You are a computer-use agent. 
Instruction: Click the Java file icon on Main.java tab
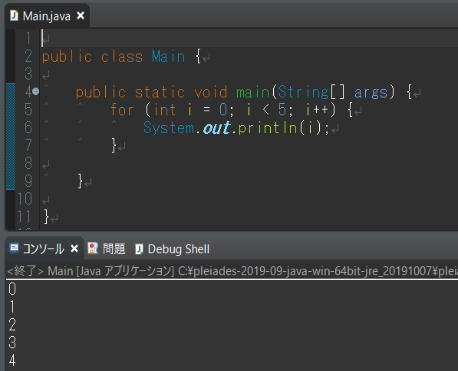[14, 16]
